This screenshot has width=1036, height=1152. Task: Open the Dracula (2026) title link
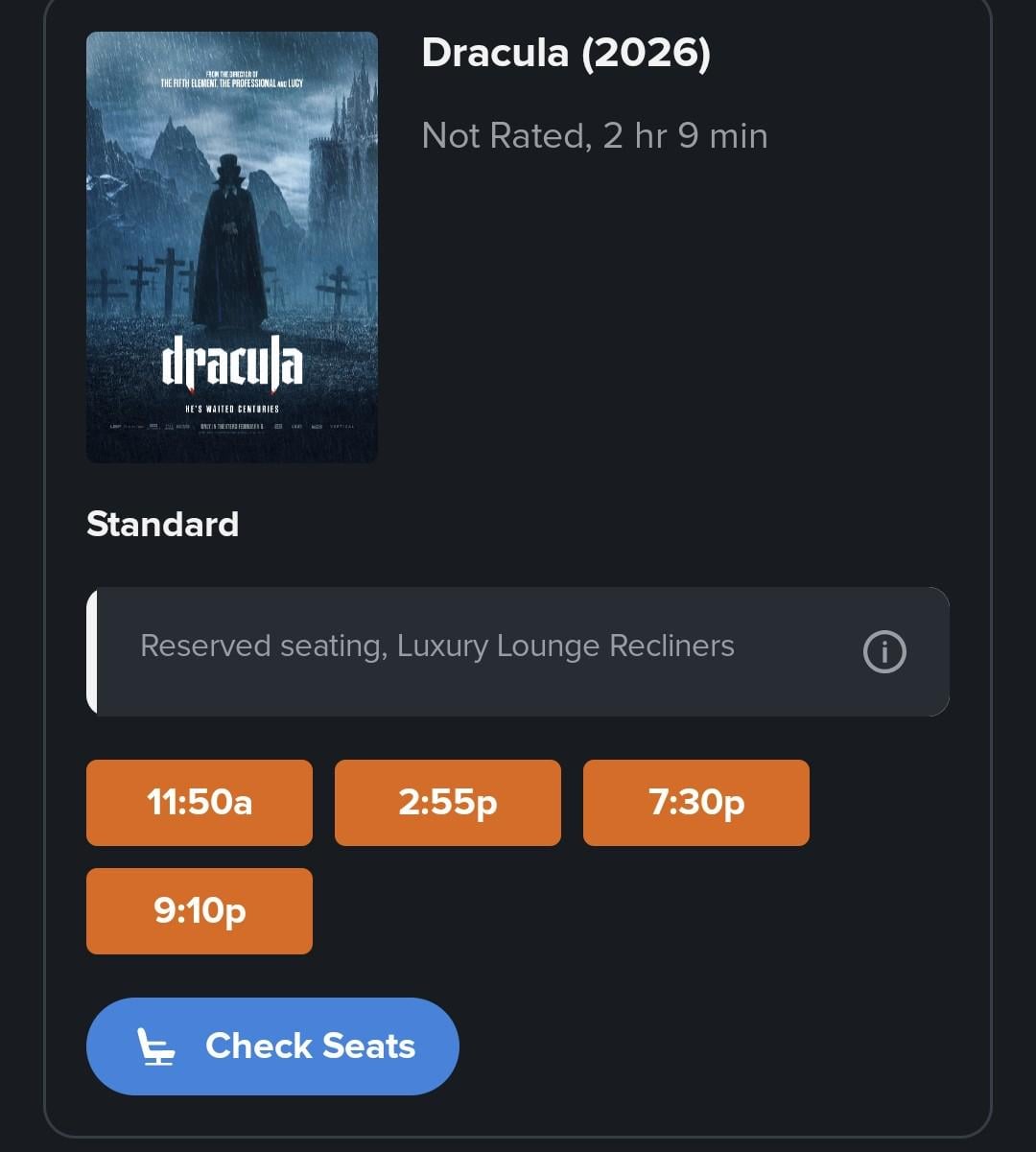(566, 53)
